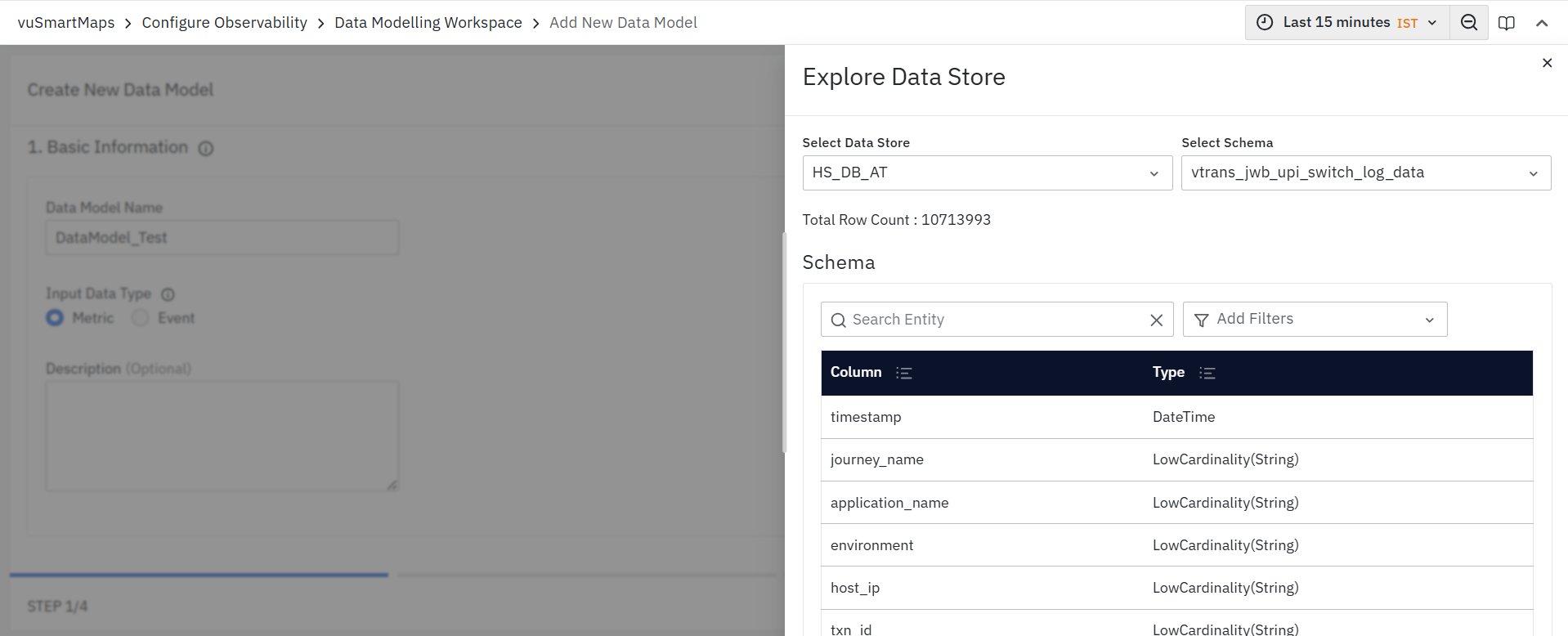Navigate to Data Modelling Workspace breadcrumb
Image resolution: width=1568 pixels, height=636 pixels.
[x=428, y=23]
